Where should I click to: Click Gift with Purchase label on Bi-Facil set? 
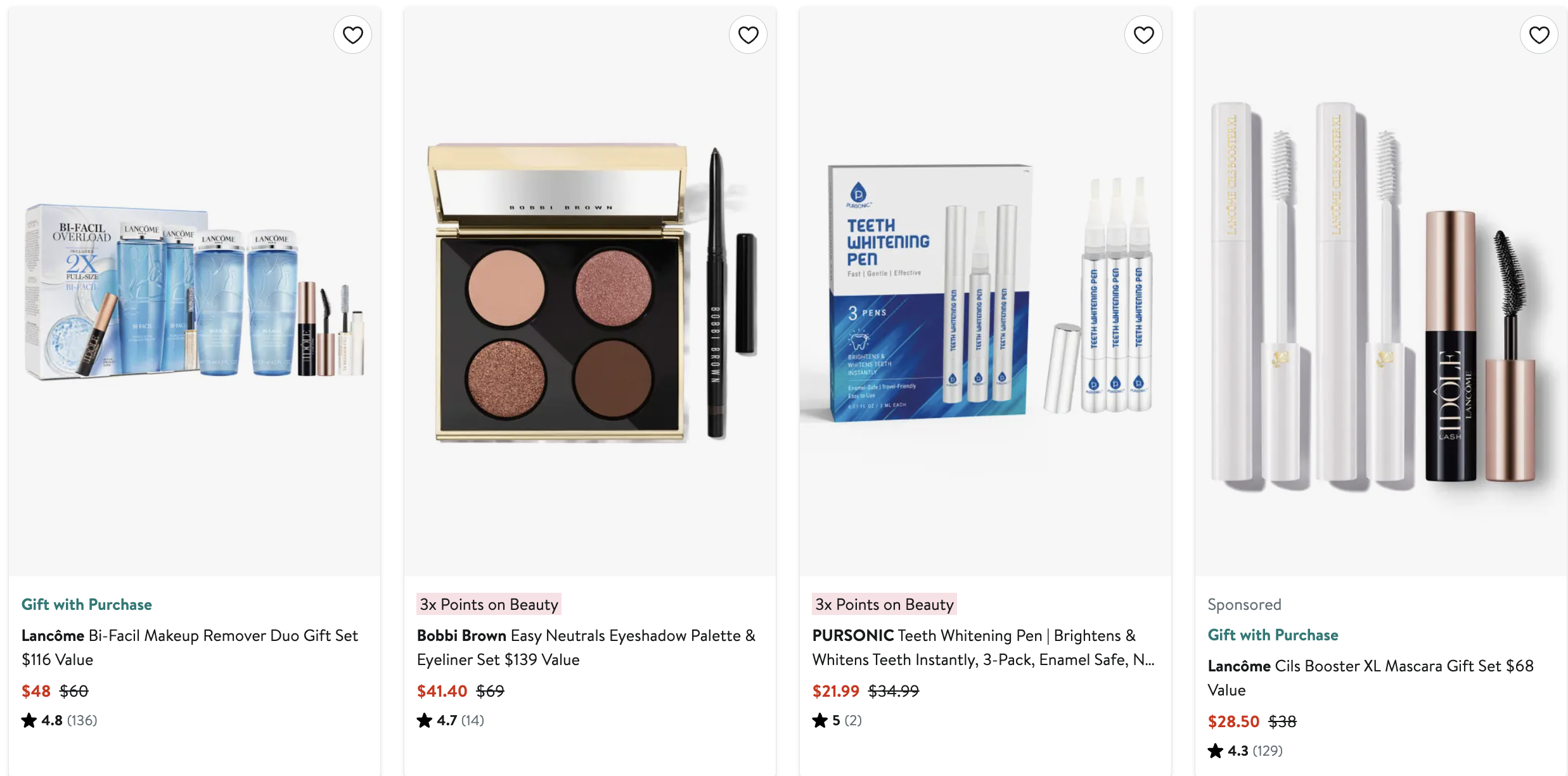coord(87,604)
